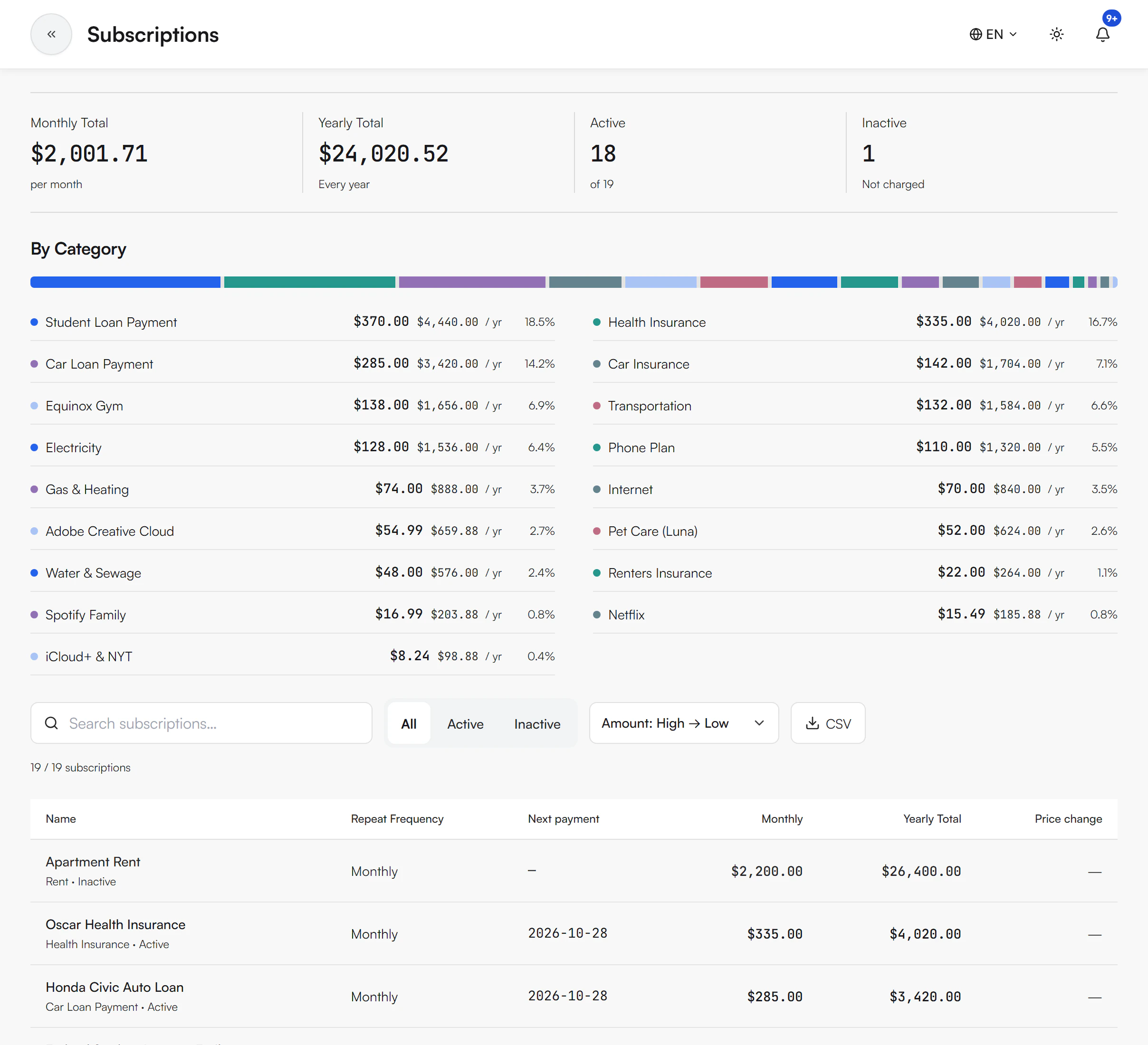The width and height of the screenshot is (1148, 1045).
Task: Click the 9+ notification badge
Action: pos(1111,18)
